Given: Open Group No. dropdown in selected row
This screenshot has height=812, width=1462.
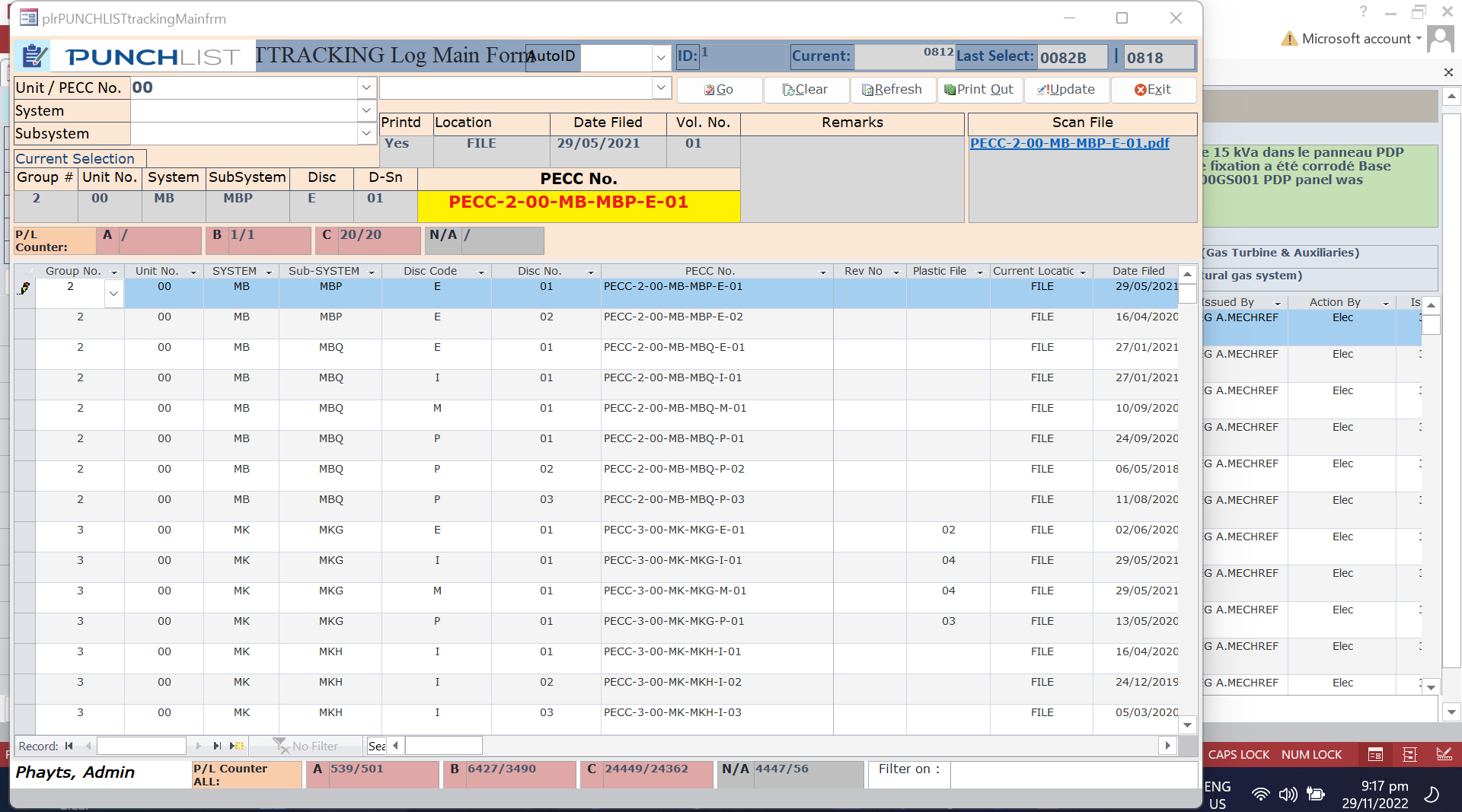Looking at the screenshot, I should pyautogui.click(x=113, y=293).
